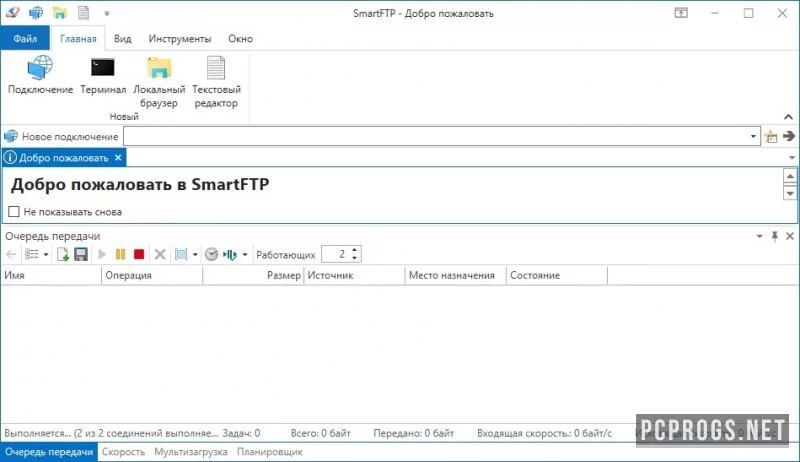This screenshot has height=462, width=800.
Task: Stop the transfer queue with red square
Action: [139, 254]
